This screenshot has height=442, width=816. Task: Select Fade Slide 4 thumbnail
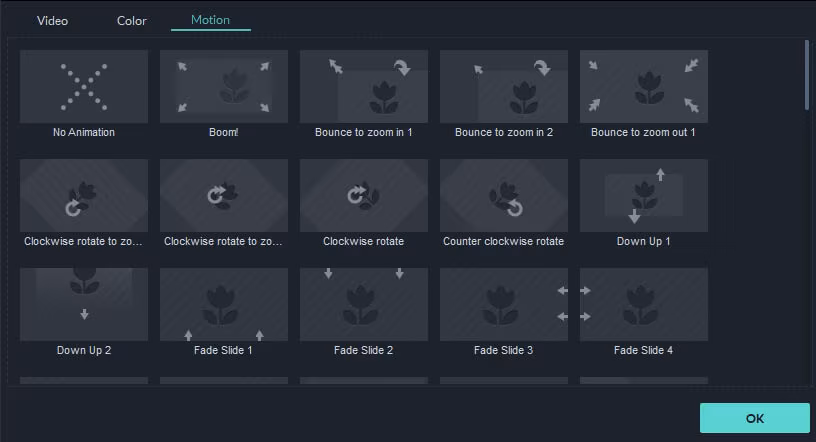click(644, 305)
